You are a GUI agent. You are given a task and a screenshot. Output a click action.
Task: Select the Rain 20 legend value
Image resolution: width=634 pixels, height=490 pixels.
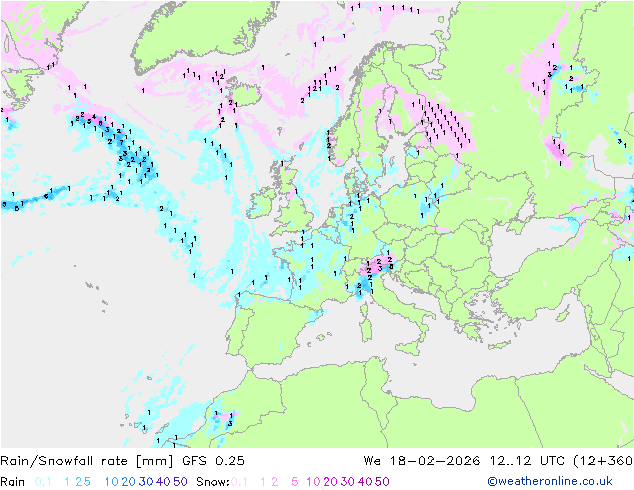(128, 482)
